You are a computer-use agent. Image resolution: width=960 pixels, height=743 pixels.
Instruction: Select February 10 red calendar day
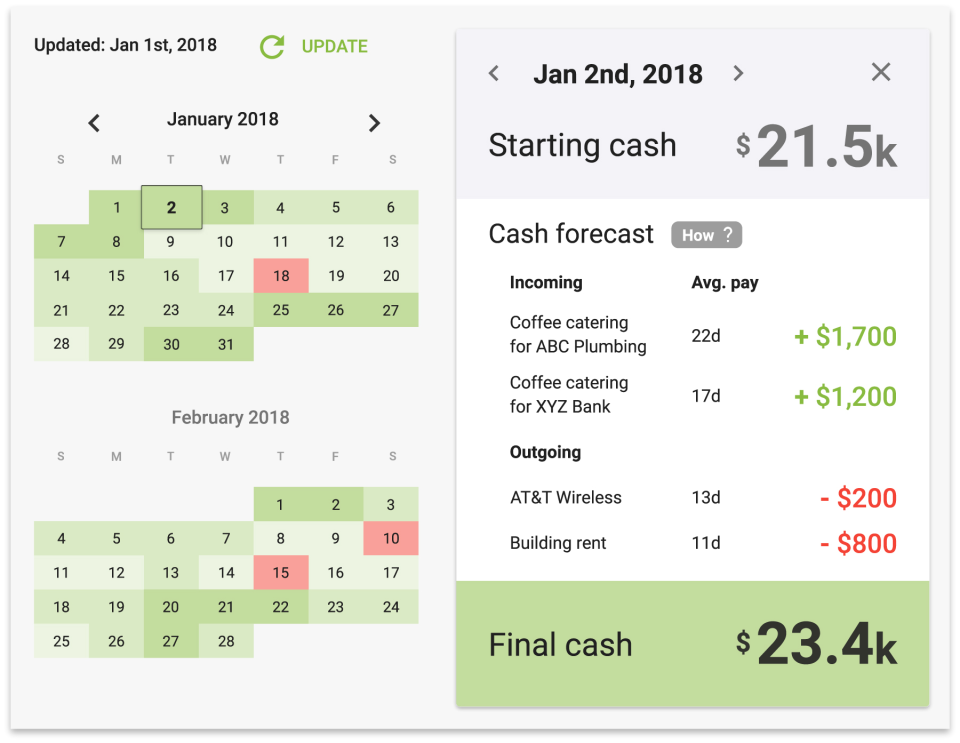click(x=391, y=538)
